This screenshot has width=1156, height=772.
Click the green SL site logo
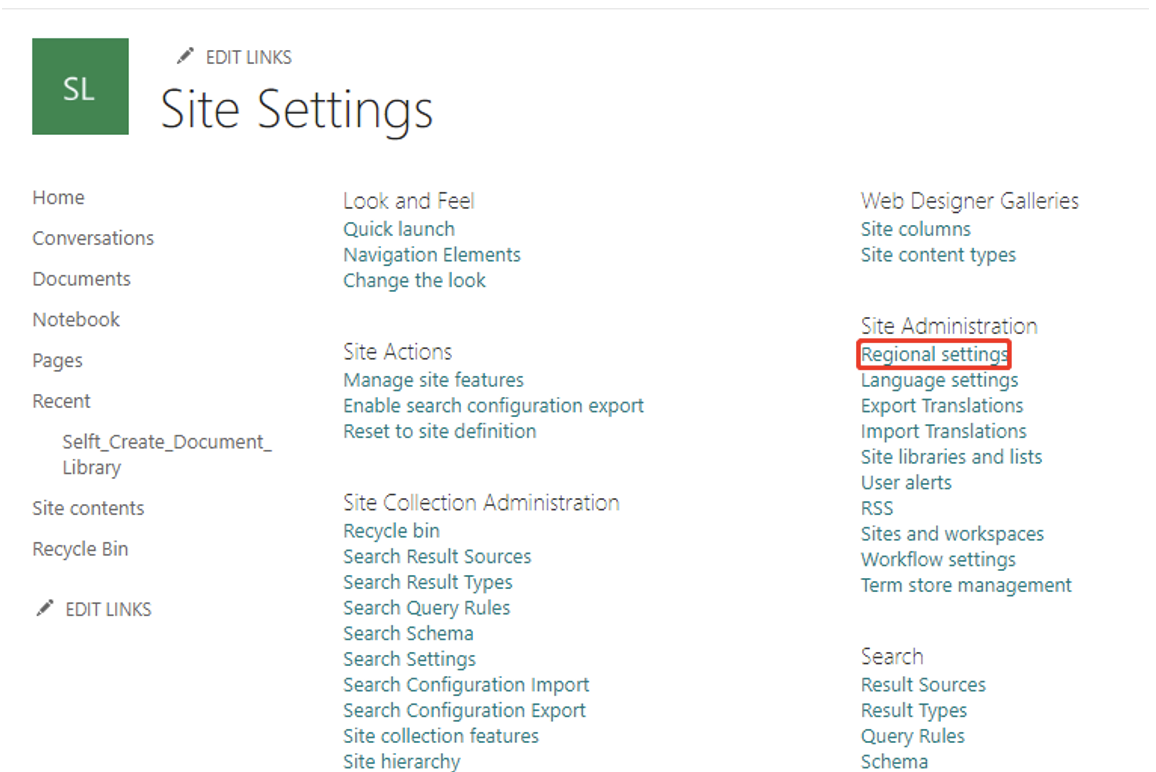click(80, 87)
